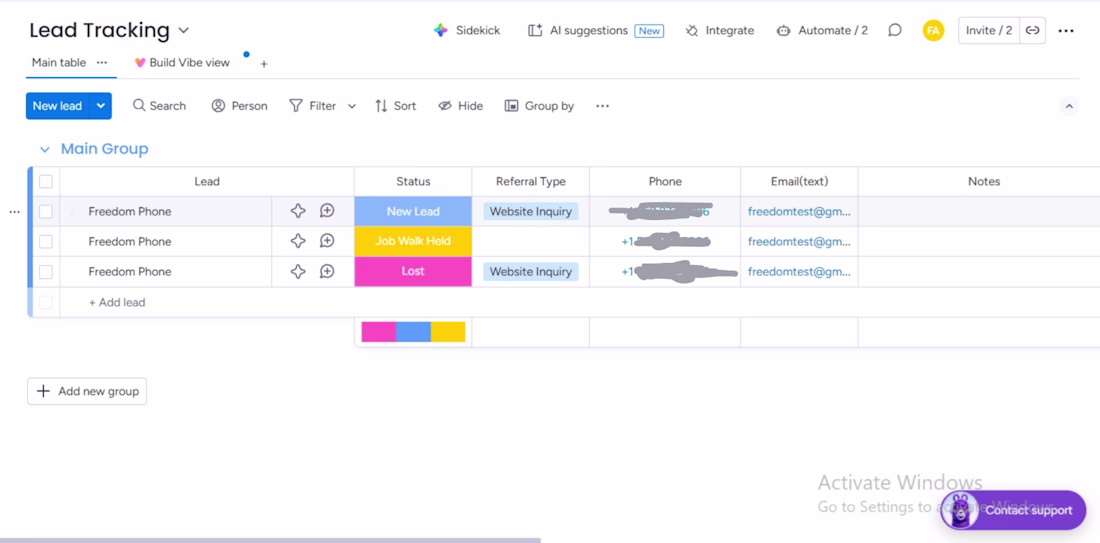Open updates bubble in Job Walk Held row
The height and width of the screenshot is (543, 1100).
tap(327, 241)
